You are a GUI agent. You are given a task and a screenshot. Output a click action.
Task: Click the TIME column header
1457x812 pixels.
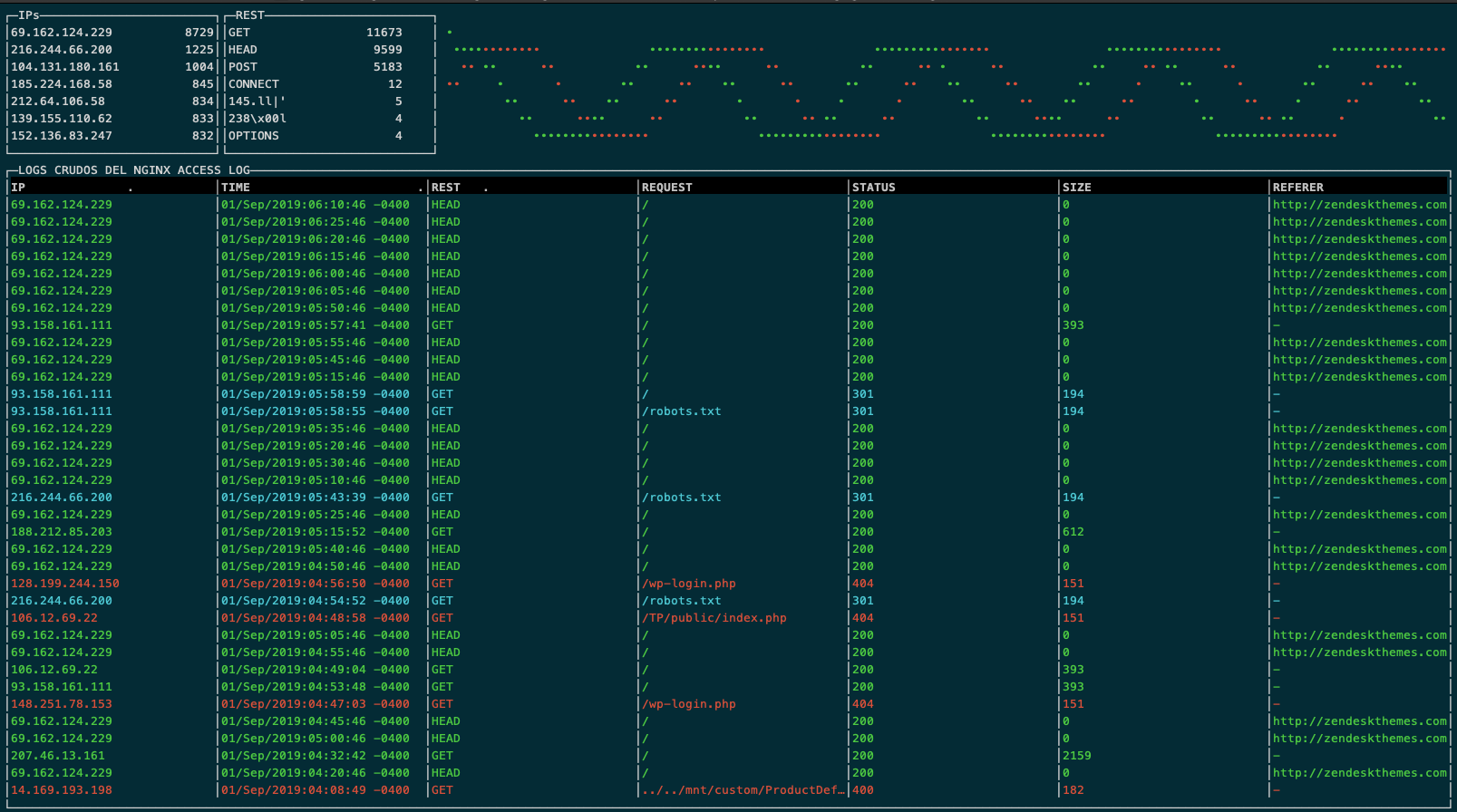point(236,187)
